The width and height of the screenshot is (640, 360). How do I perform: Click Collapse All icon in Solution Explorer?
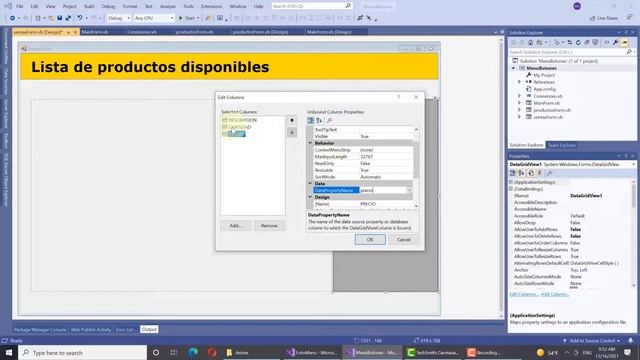pos(587,42)
